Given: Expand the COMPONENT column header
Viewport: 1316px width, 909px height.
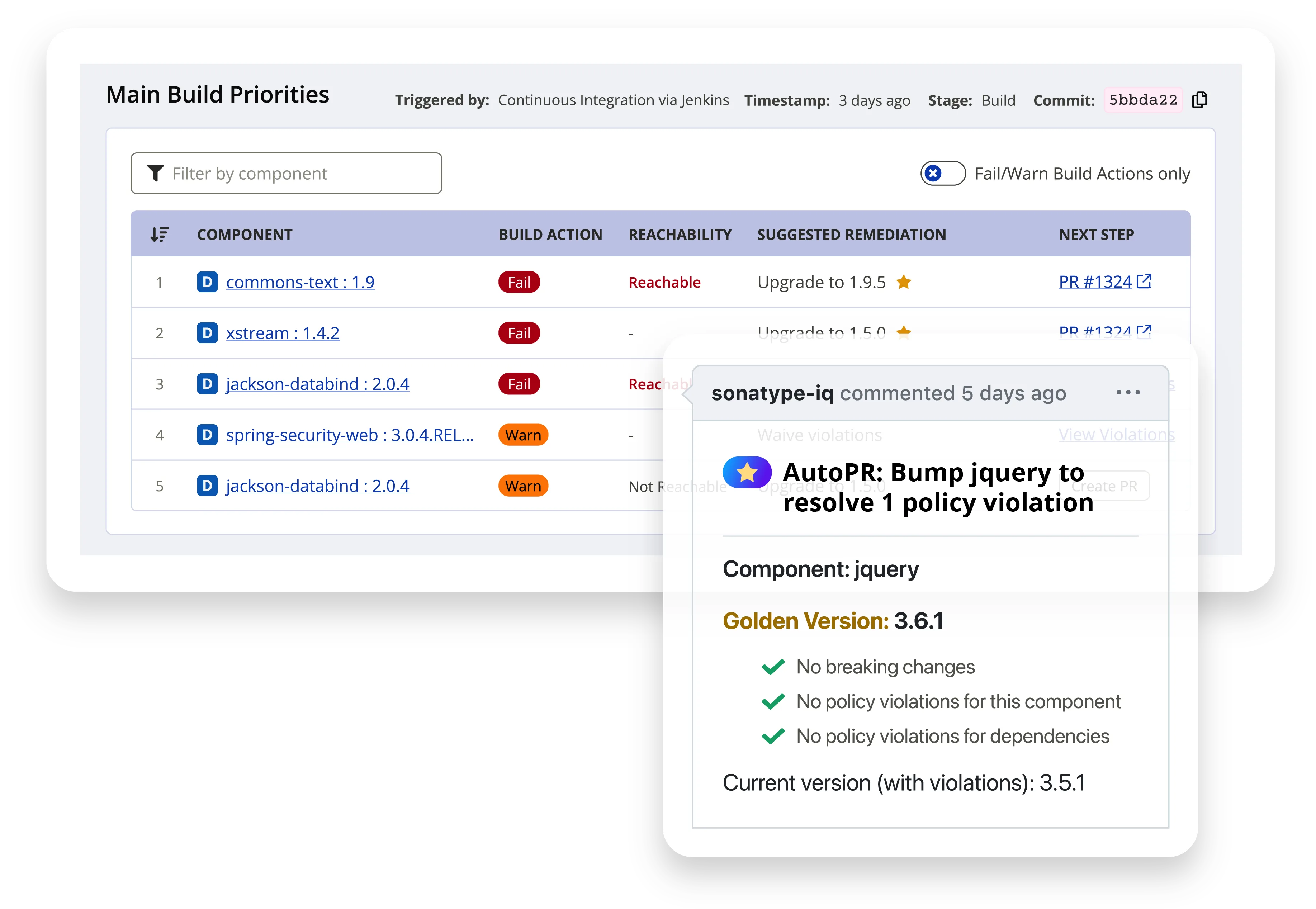Looking at the screenshot, I should point(245,233).
